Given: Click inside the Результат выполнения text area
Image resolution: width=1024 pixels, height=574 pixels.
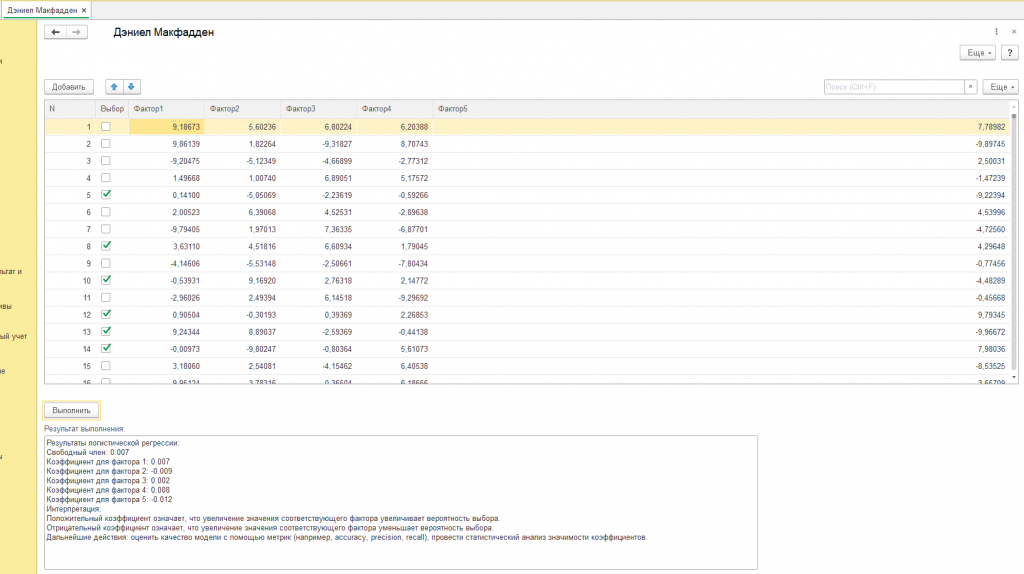Looking at the screenshot, I should click(x=401, y=503).
